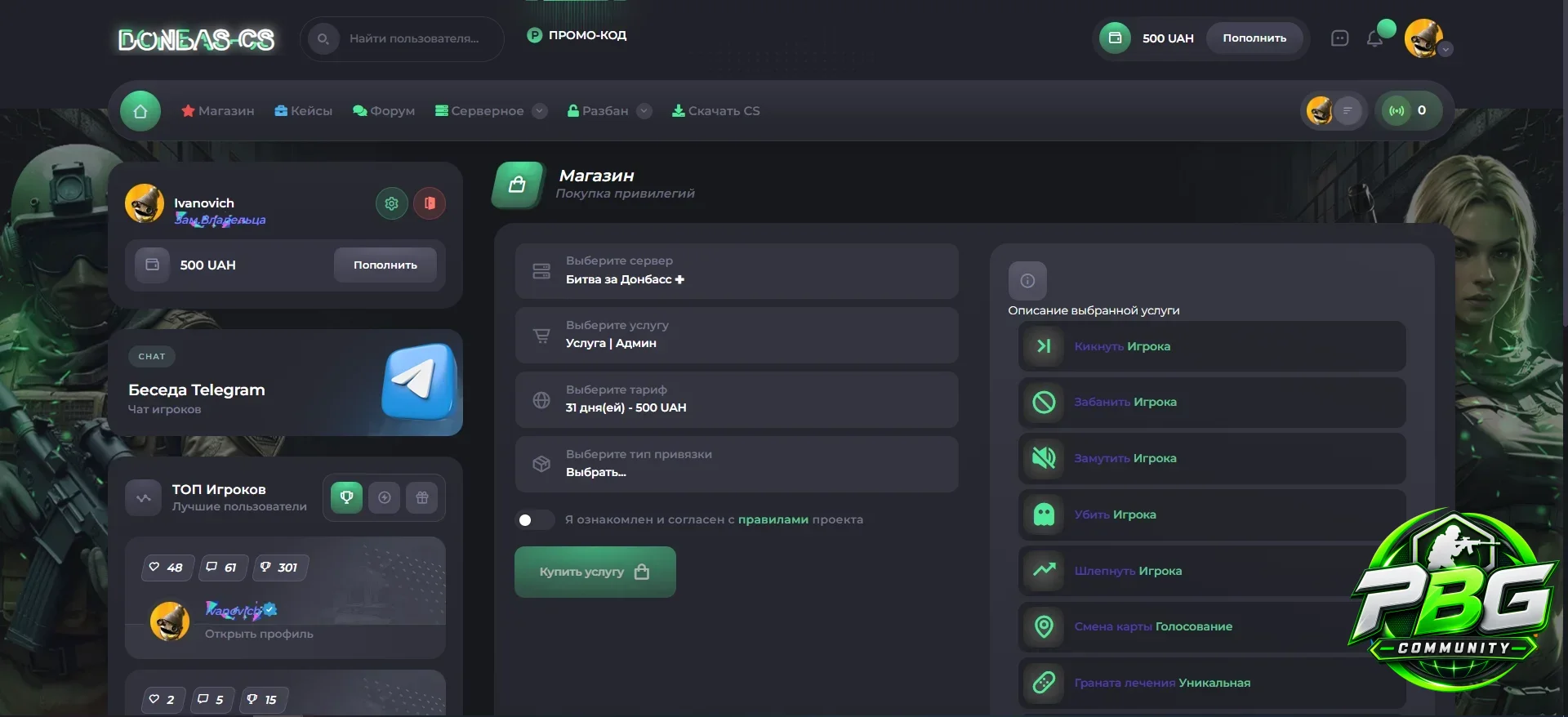1568x717 pixels.
Task: Click the ban icon for Забанить Игрока
Action: point(1044,402)
